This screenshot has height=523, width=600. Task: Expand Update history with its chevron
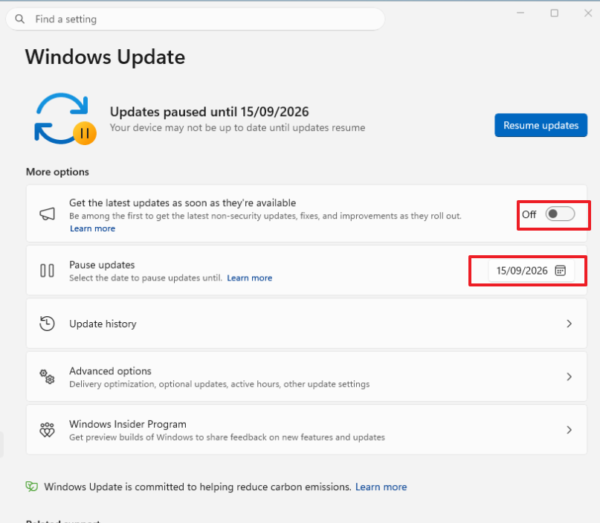point(569,324)
